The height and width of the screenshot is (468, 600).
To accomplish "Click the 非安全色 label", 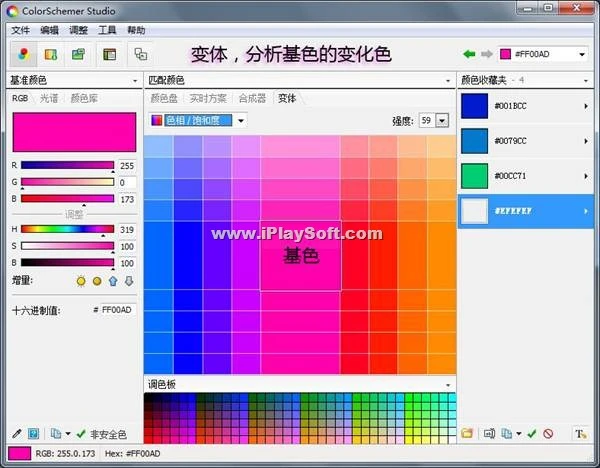I will pos(108,434).
